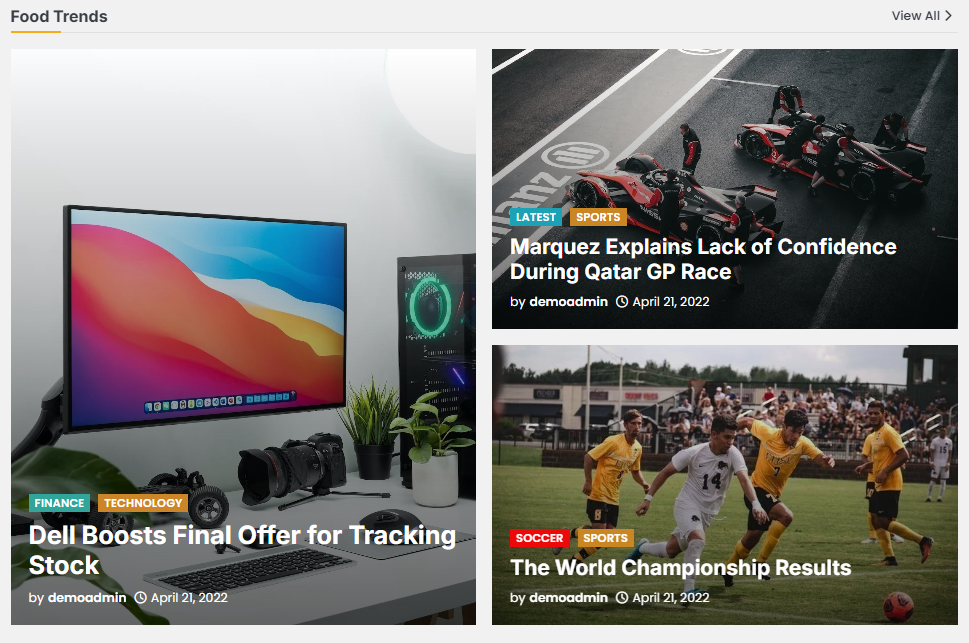The height and width of the screenshot is (643, 969).
Task: Open the LATEST category tag
Action: pyautogui.click(x=536, y=217)
